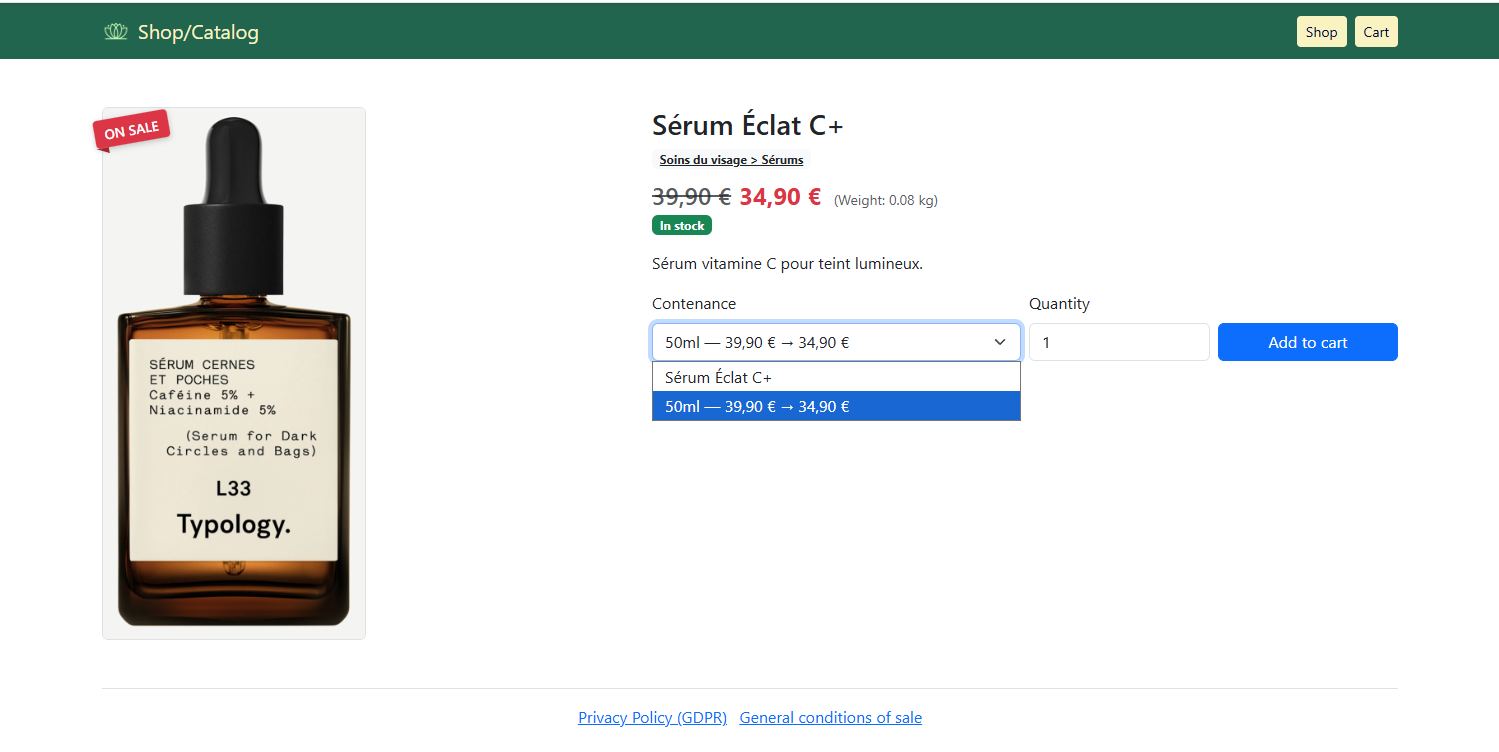Screen dimensions: 1499x752
Task: Click the serum bottle product image
Action: pyautogui.click(x=234, y=373)
